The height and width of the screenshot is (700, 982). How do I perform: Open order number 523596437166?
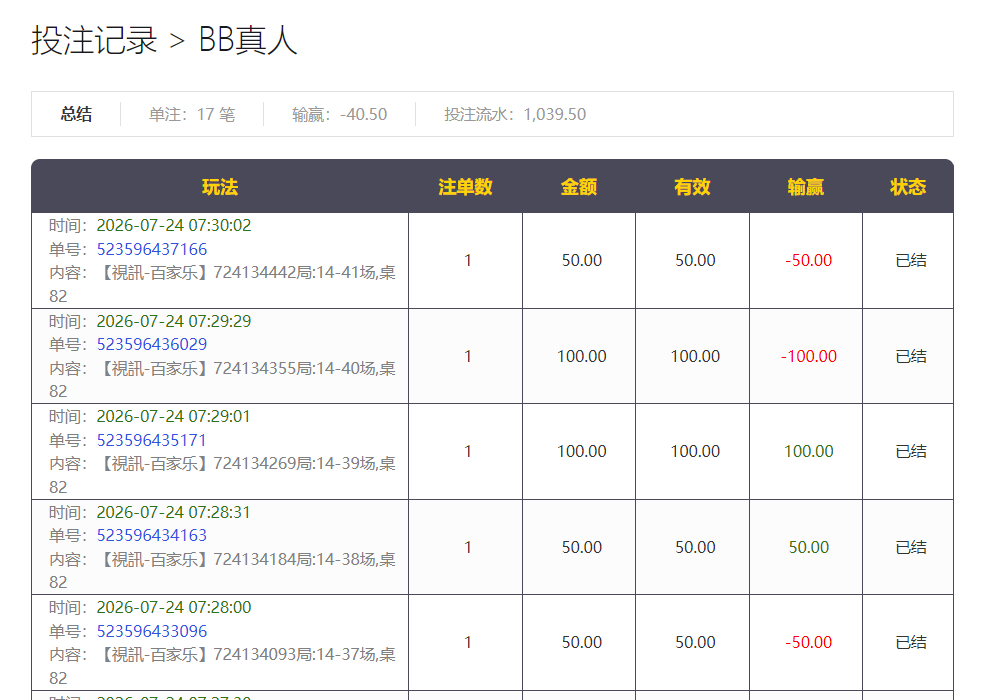click(152, 249)
